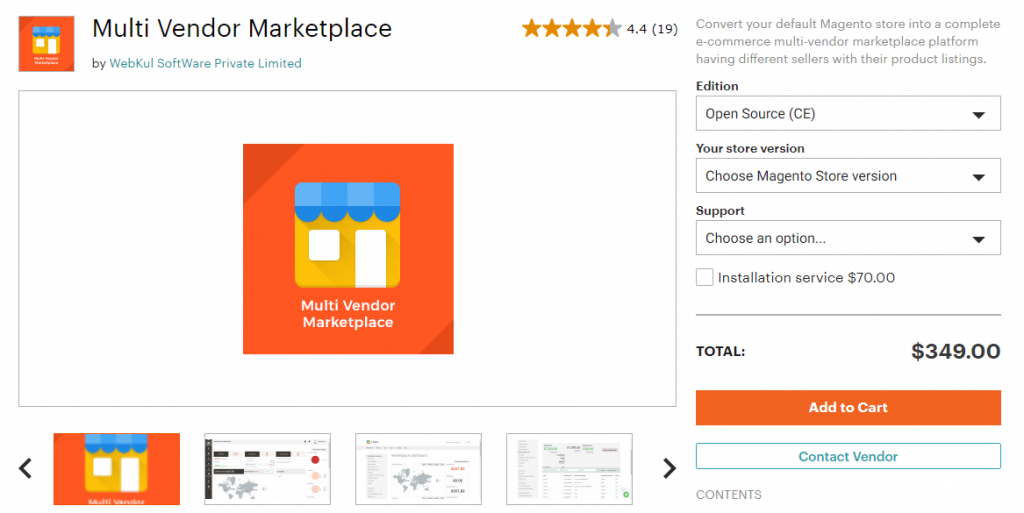The height and width of the screenshot is (513, 1024).
Task: Expand Choose Magento Store version dropdown
Action: 848,176
